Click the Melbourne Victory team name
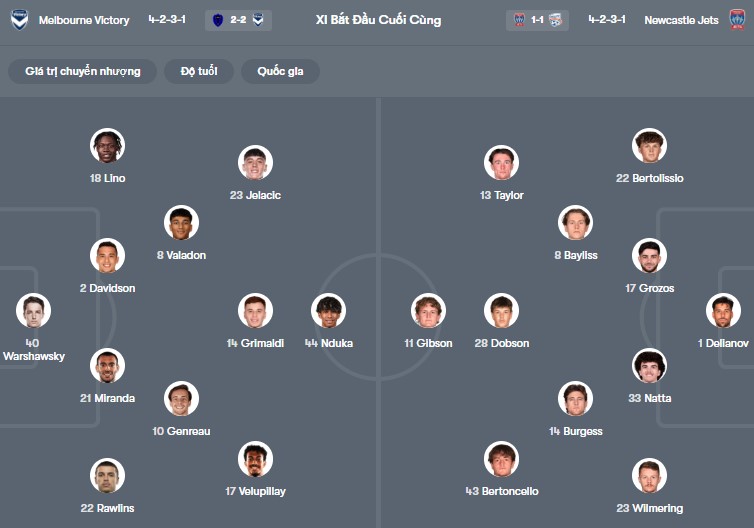Viewport: 754px width, 528px height. click(84, 20)
